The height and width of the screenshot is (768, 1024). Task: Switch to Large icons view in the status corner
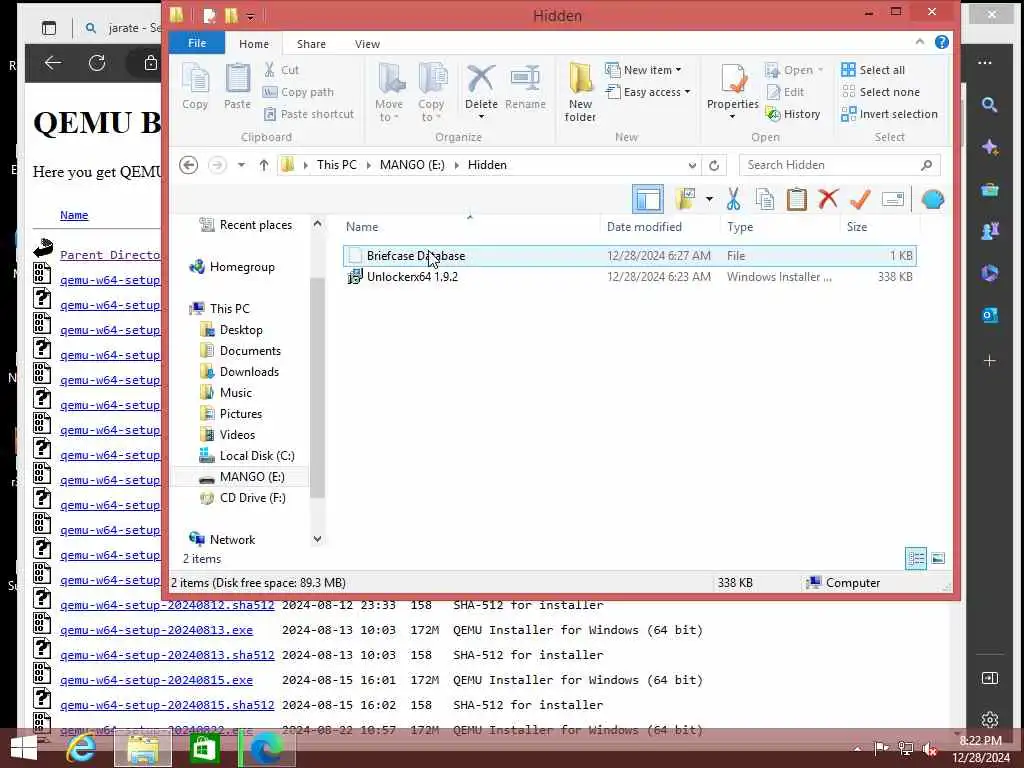pyautogui.click(x=938, y=558)
